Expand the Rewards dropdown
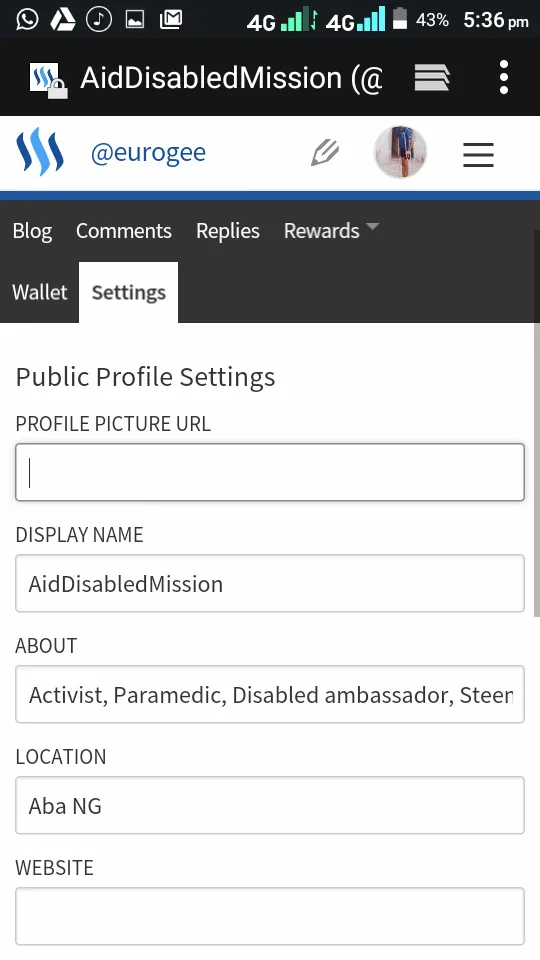 pos(331,231)
